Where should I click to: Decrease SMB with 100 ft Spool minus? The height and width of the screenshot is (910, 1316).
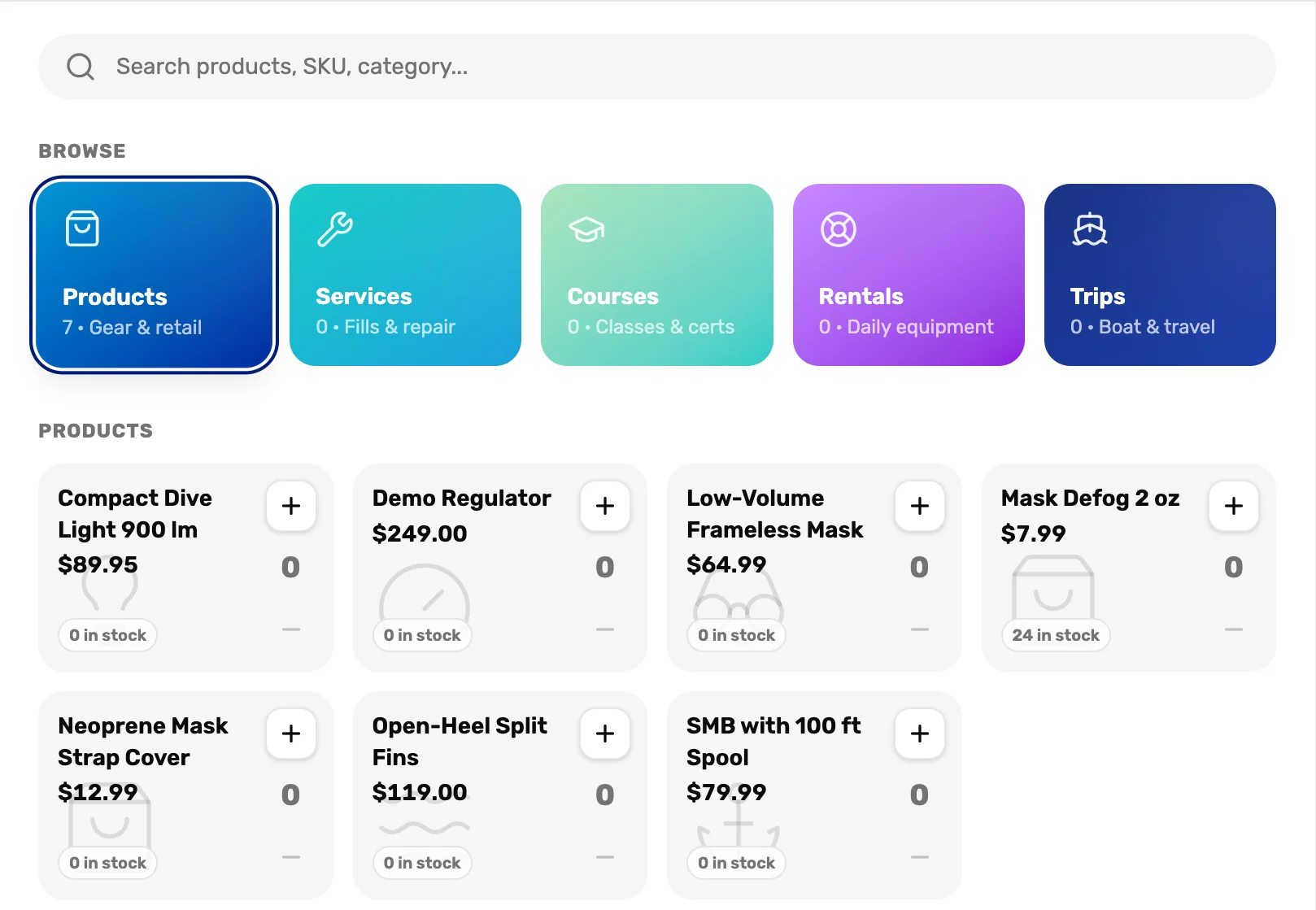pos(920,857)
